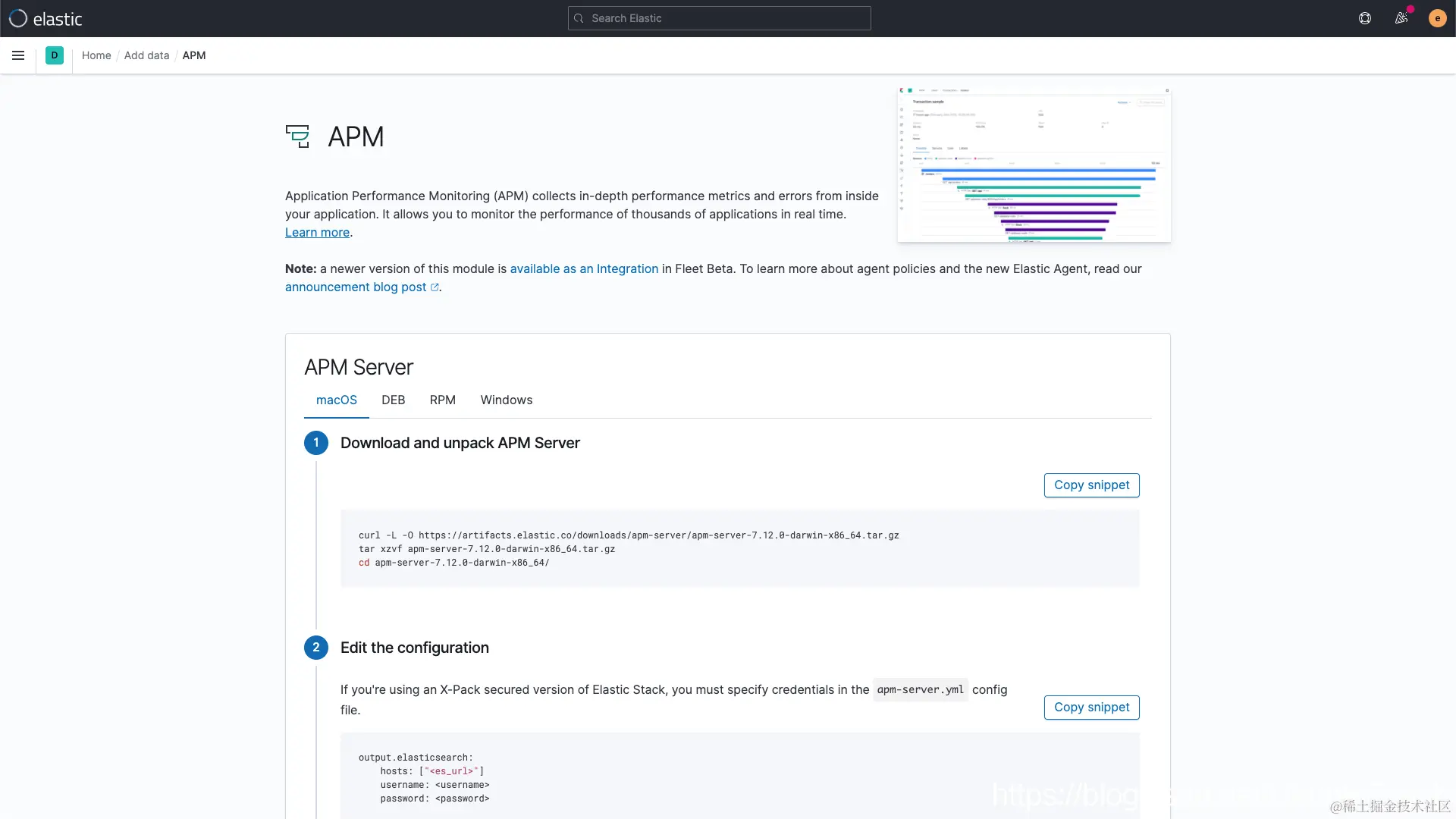
Task: Open the help menu icon
Action: point(1365,18)
